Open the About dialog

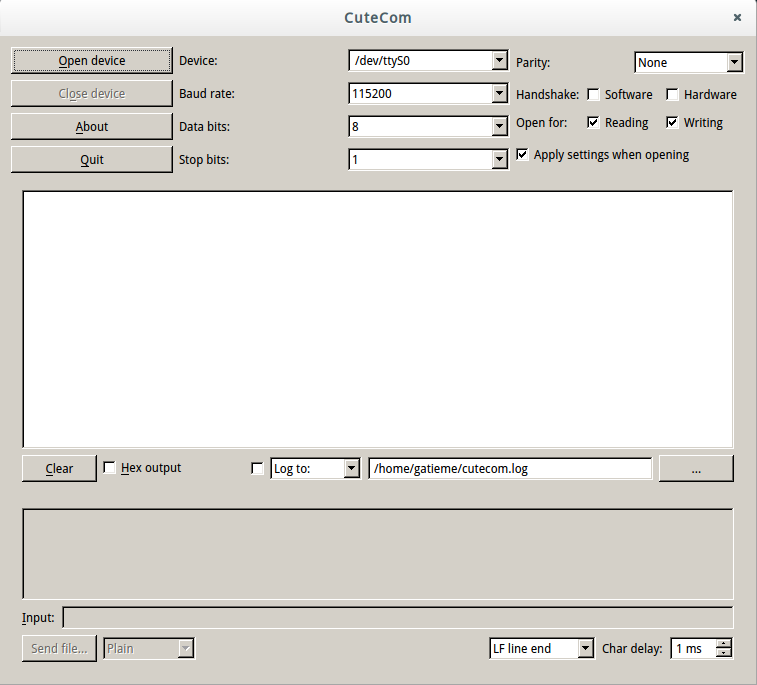click(x=92, y=126)
